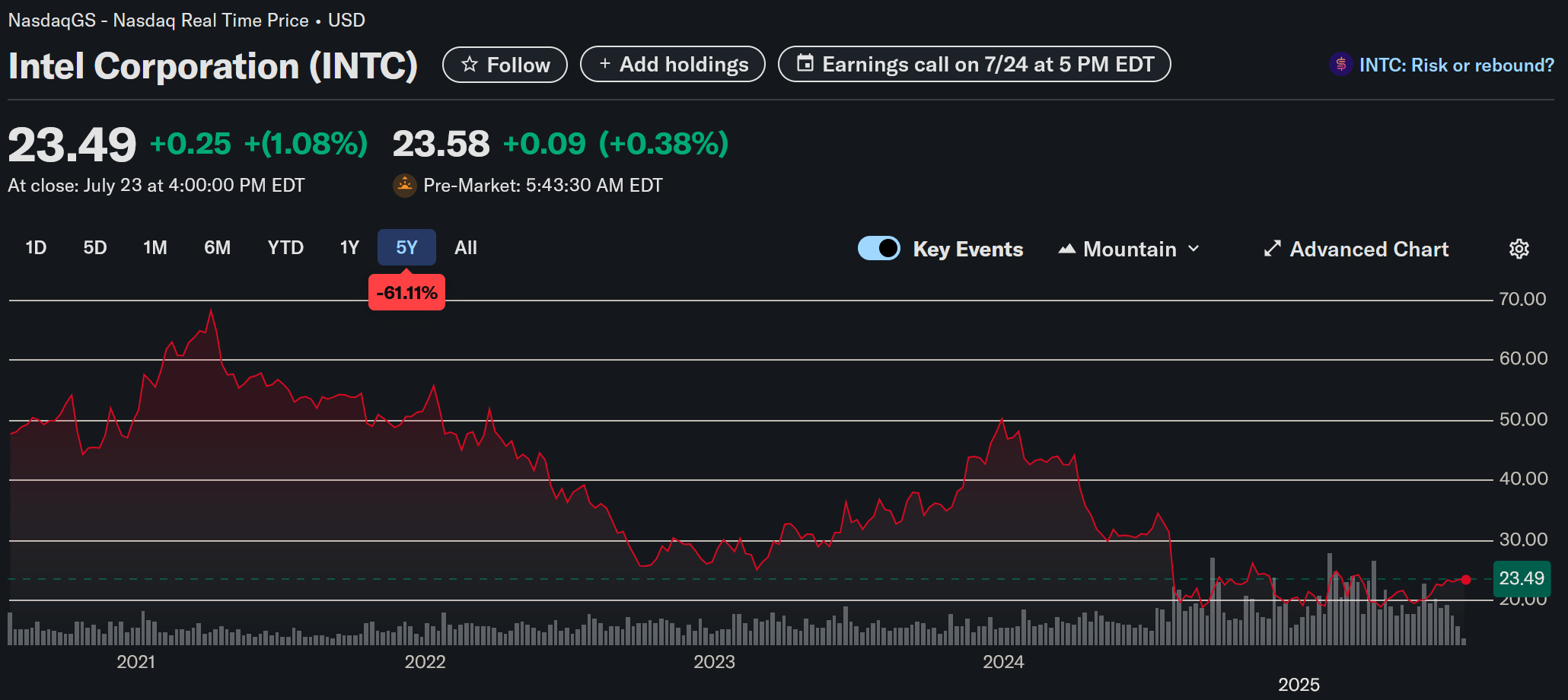Viewport: 1568px width, 700px height.
Task: Click the 2025 x-axis label
Action: pos(1299,685)
